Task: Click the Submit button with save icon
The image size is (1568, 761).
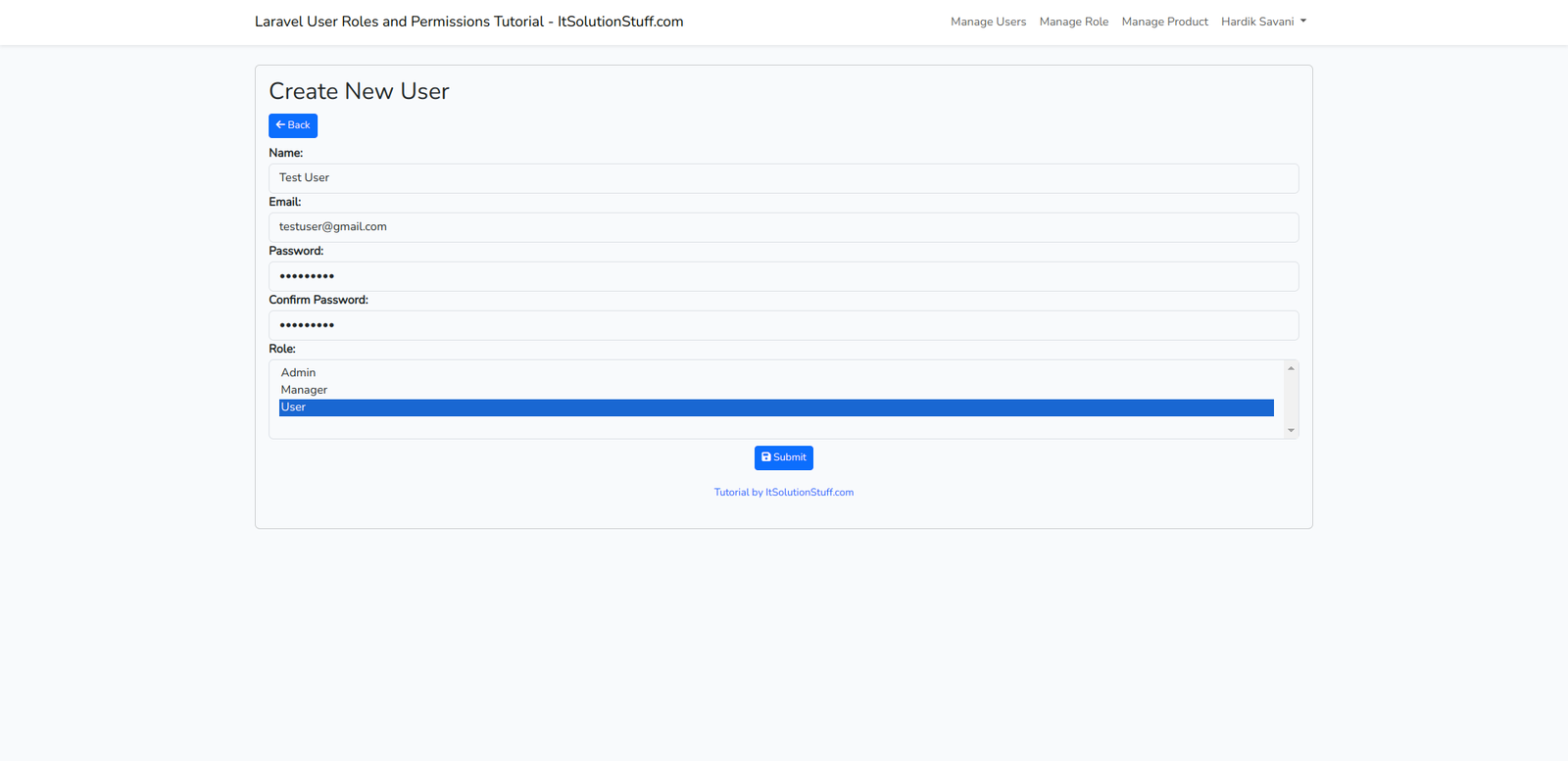Action: [783, 457]
